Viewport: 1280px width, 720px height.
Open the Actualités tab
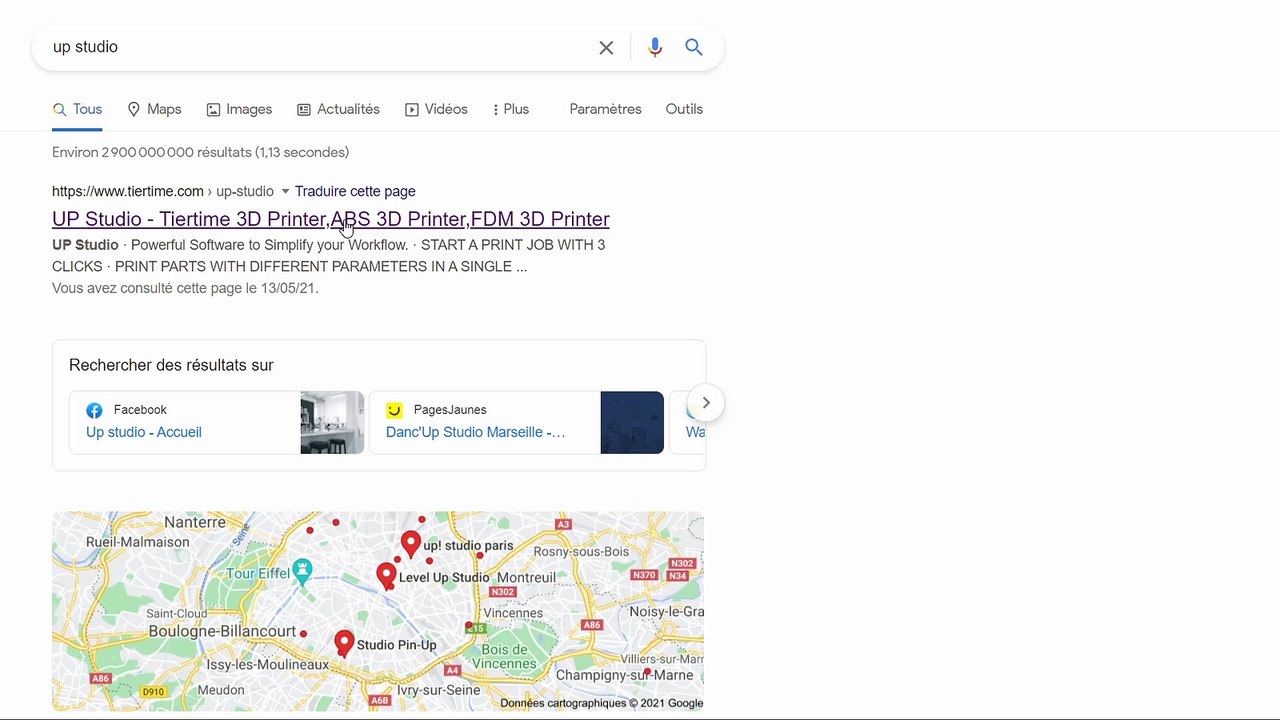(338, 109)
